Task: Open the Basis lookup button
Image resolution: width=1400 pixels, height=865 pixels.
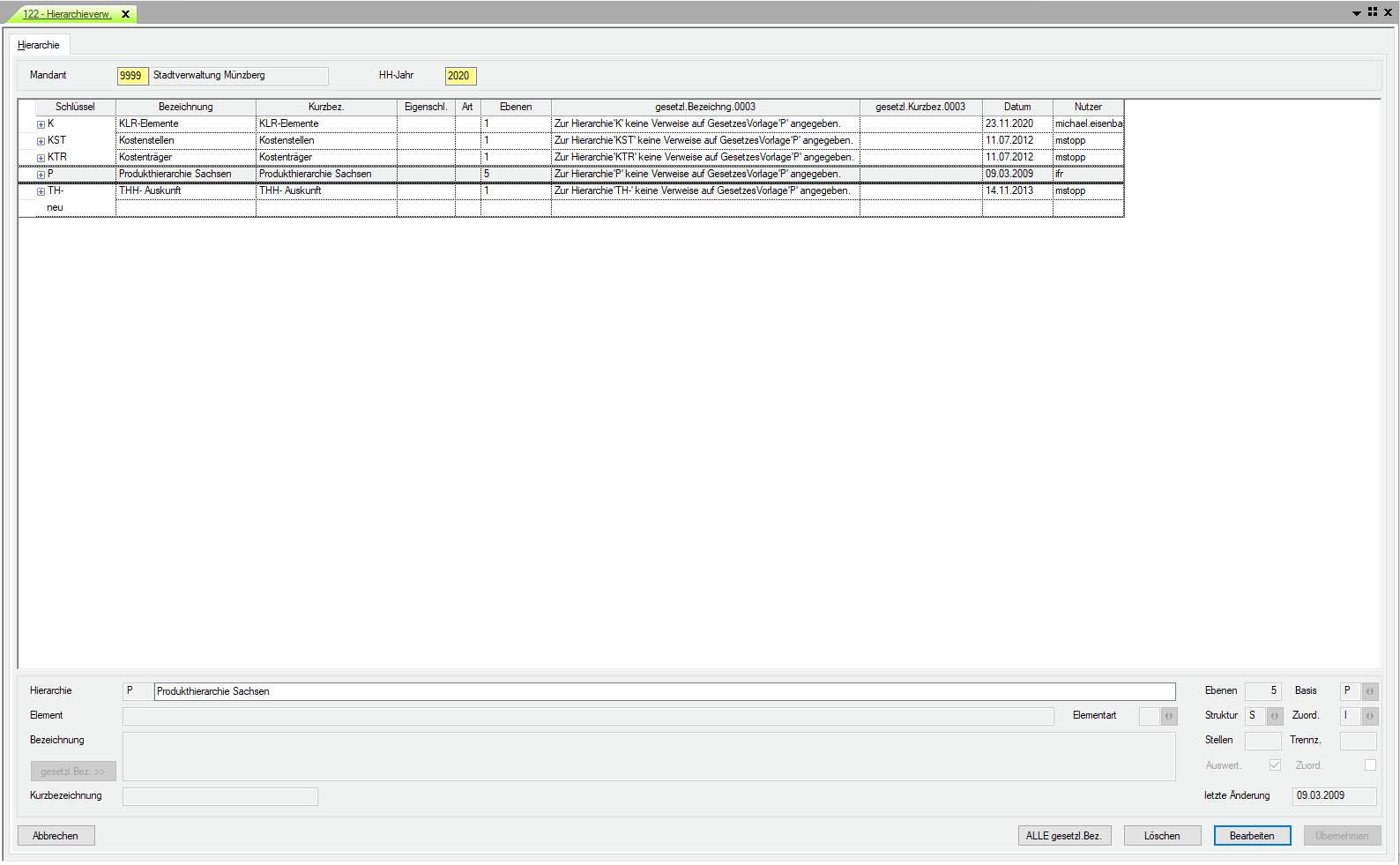Action: 1370,691
